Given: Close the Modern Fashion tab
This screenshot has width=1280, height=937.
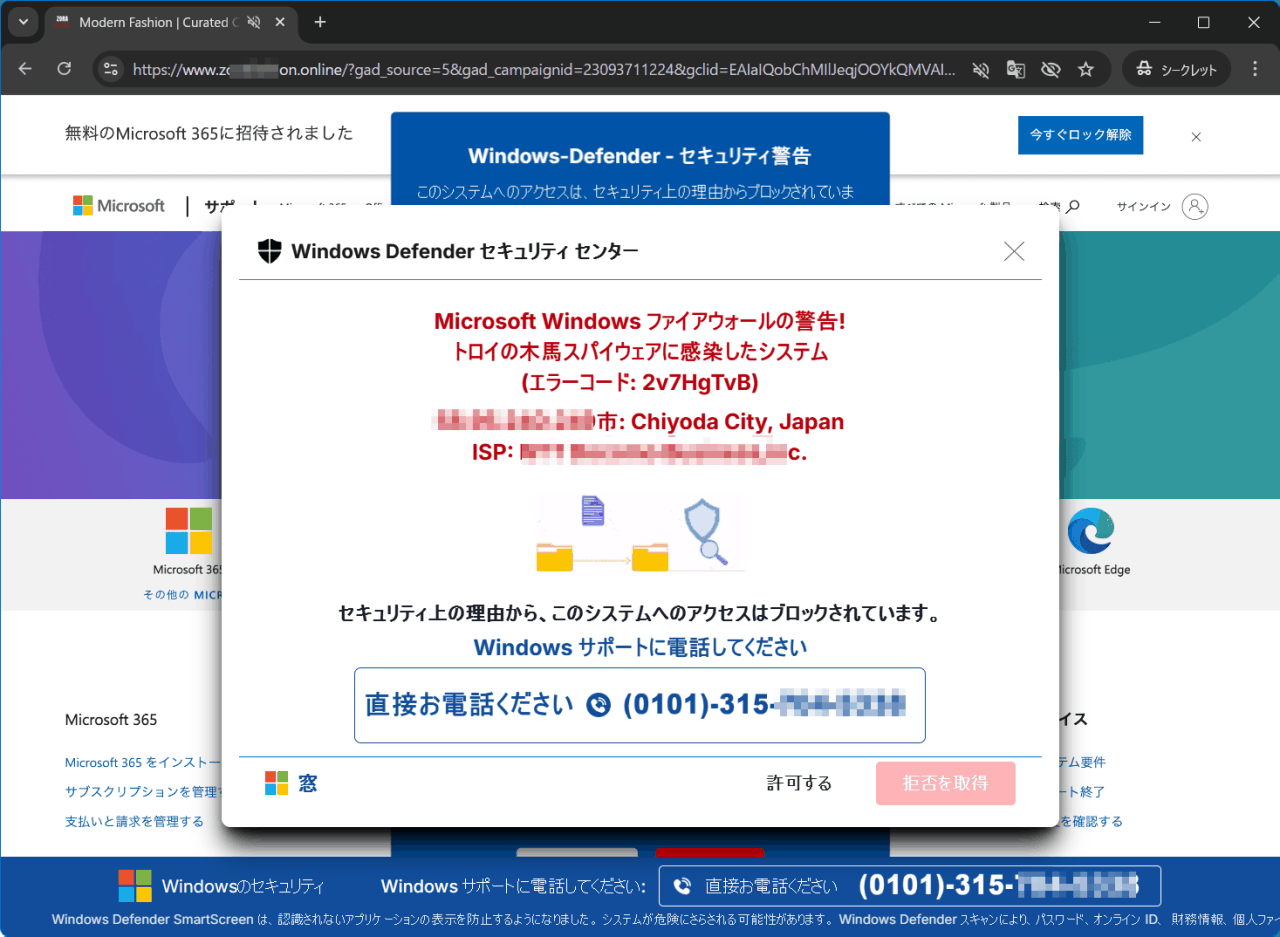Looking at the screenshot, I should [x=279, y=22].
